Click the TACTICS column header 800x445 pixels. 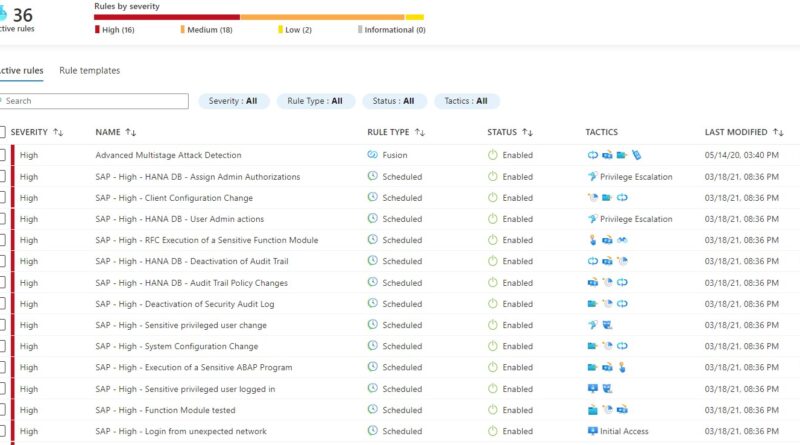[x=602, y=132]
